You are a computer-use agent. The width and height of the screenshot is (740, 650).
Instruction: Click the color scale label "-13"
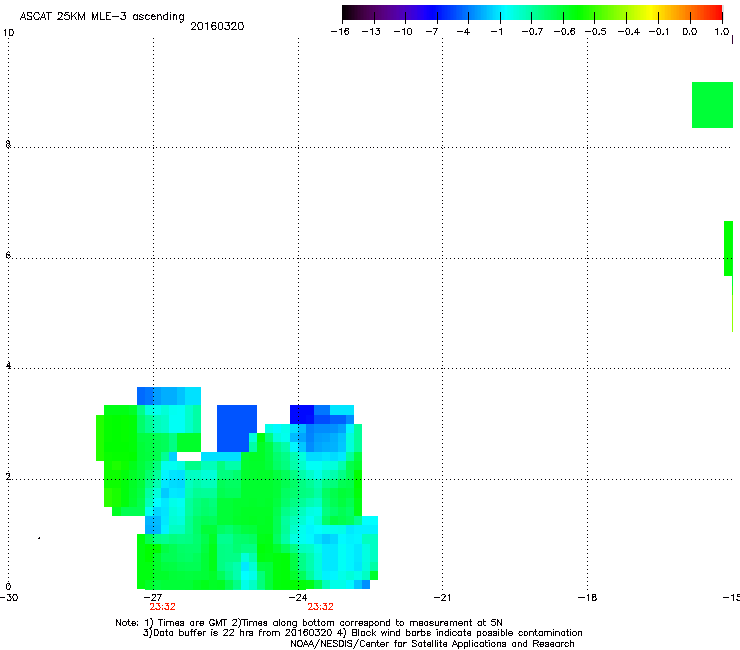click(x=371, y=32)
